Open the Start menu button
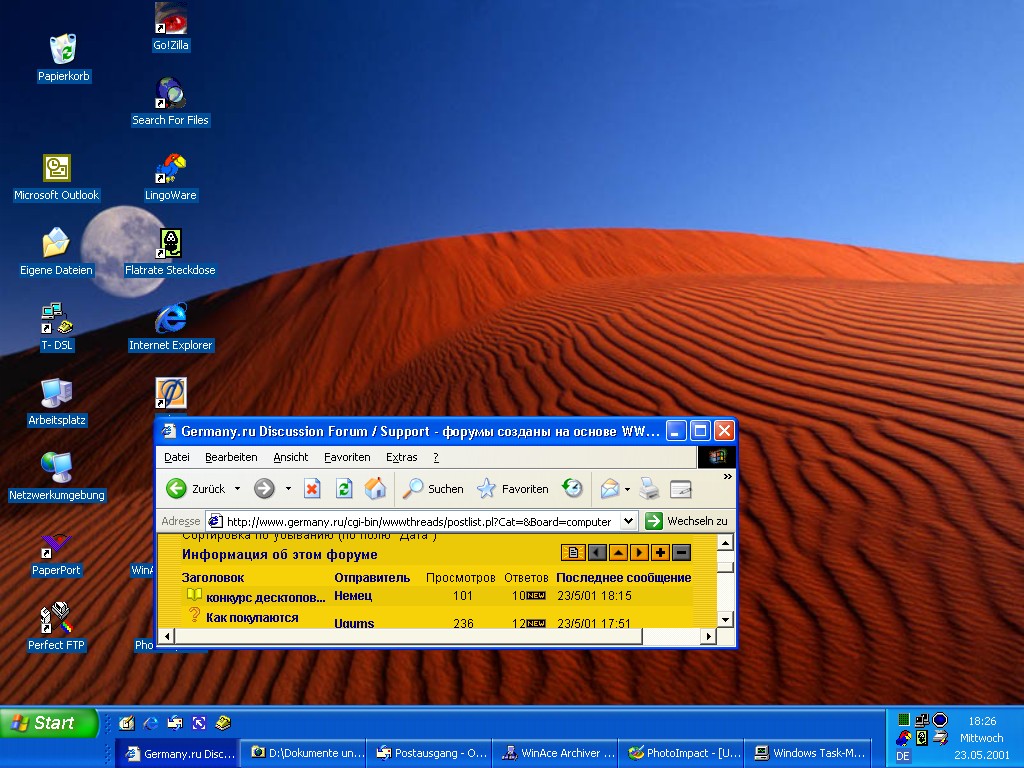 (49, 723)
